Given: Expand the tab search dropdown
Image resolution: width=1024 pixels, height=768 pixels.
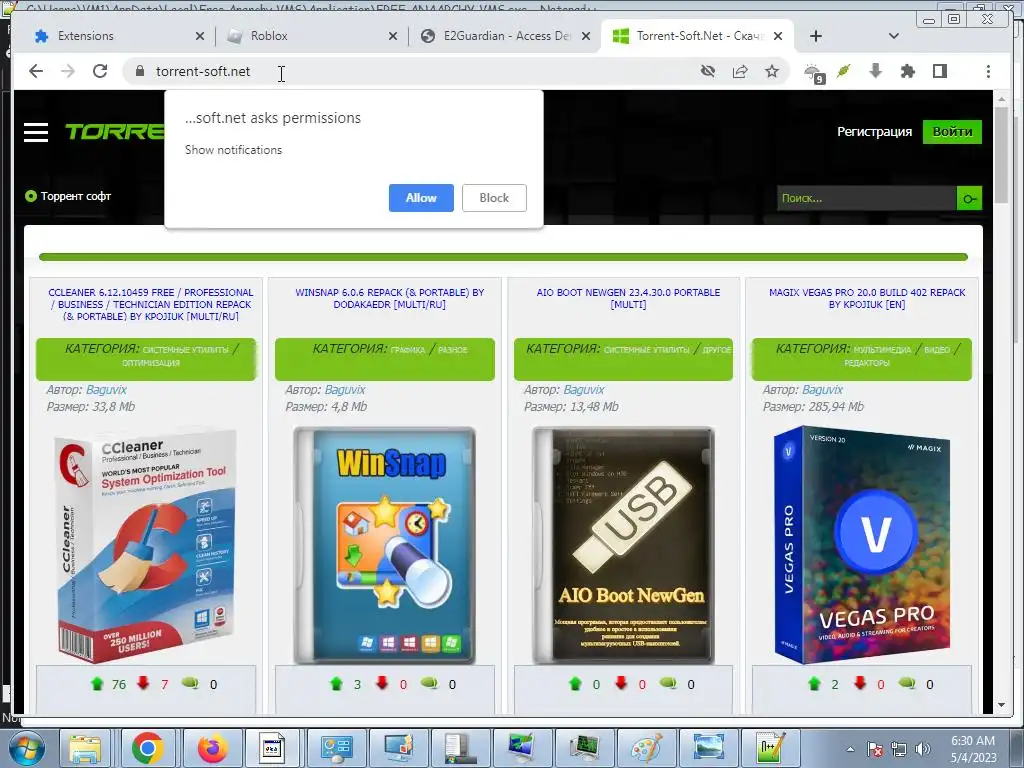Looking at the screenshot, I should 893,36.
